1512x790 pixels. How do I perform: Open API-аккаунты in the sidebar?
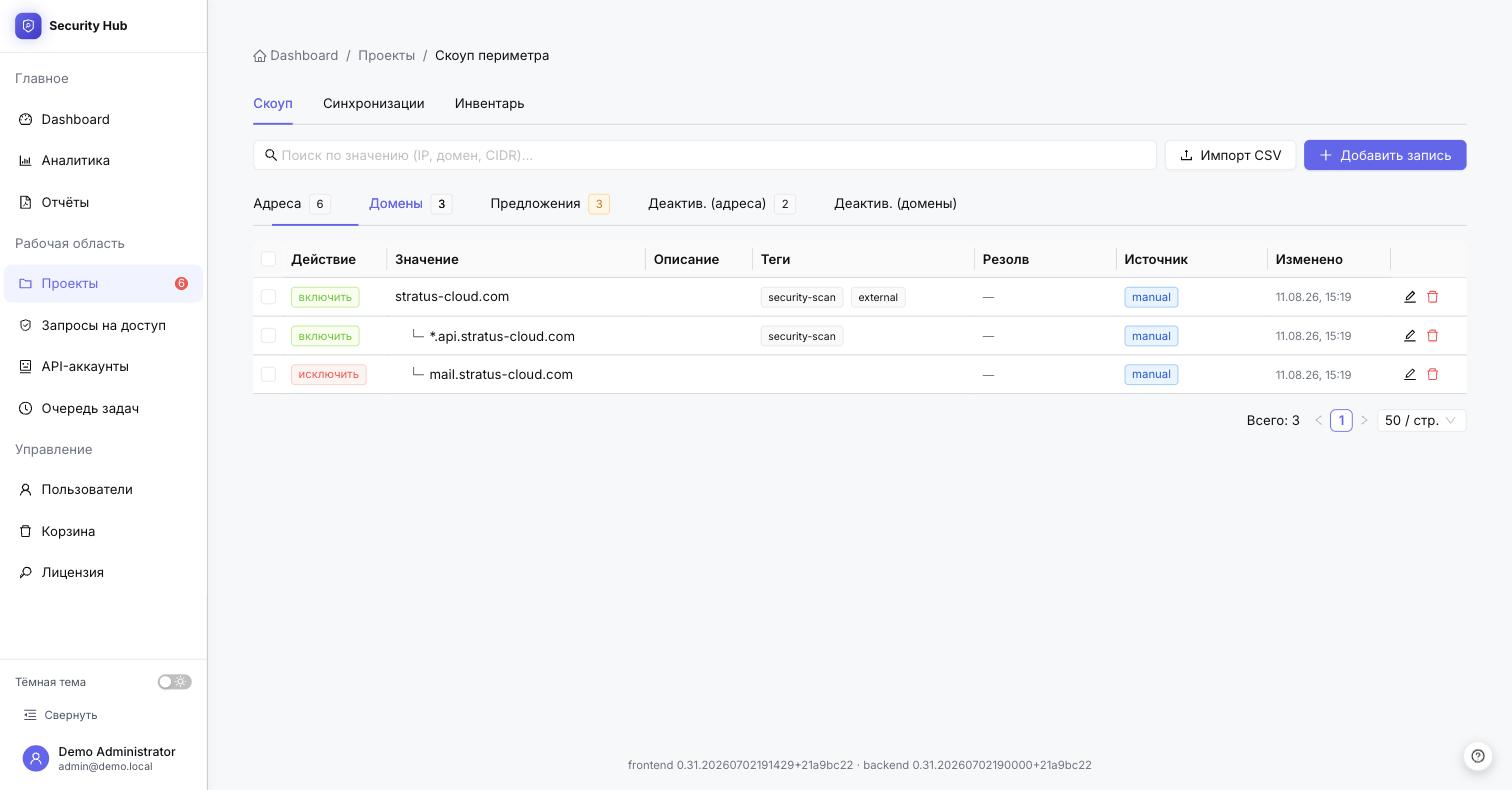(103, 366)
